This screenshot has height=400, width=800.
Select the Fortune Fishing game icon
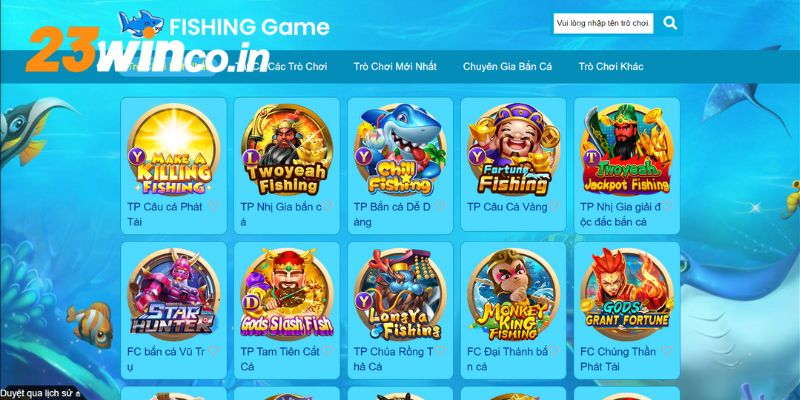(x=514, y=149)
